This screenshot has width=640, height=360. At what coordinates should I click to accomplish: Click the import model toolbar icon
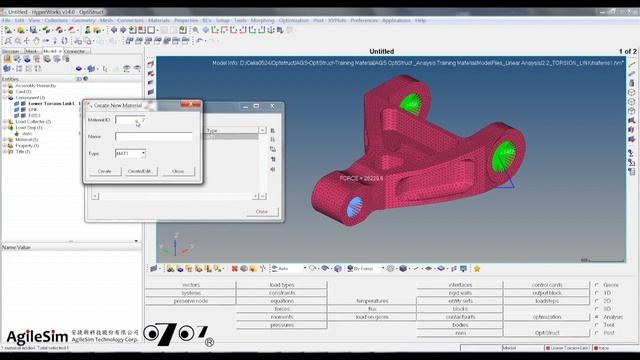[47, 30]
